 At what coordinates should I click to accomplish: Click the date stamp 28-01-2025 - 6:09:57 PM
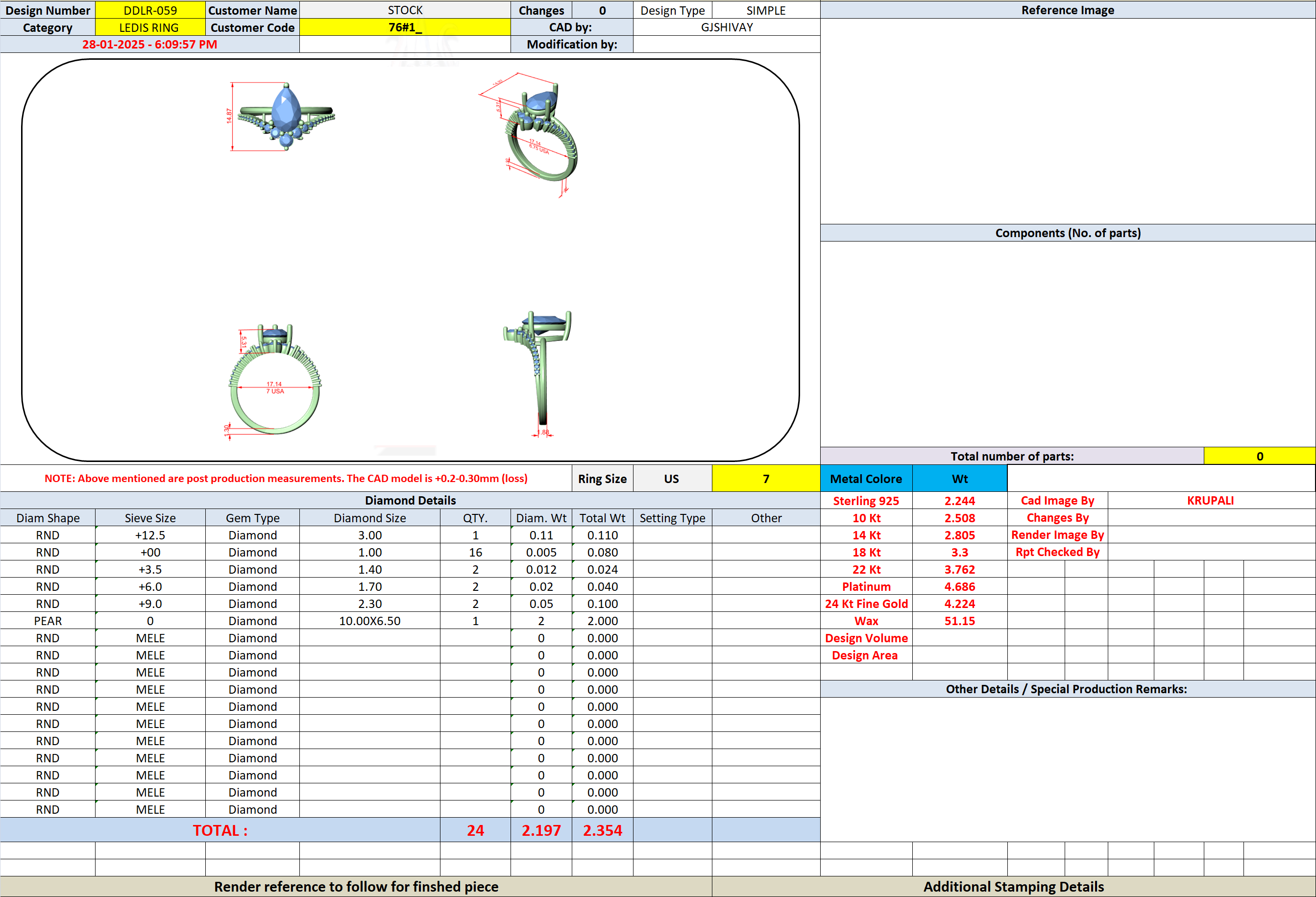click(x=149, y=45)
